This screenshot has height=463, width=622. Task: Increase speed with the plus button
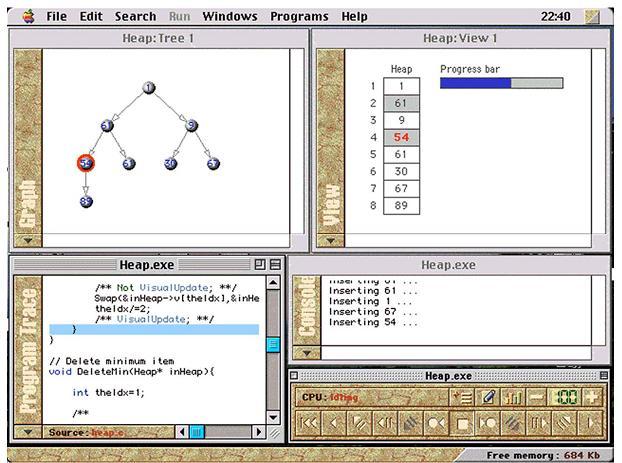tap(592, 397)
